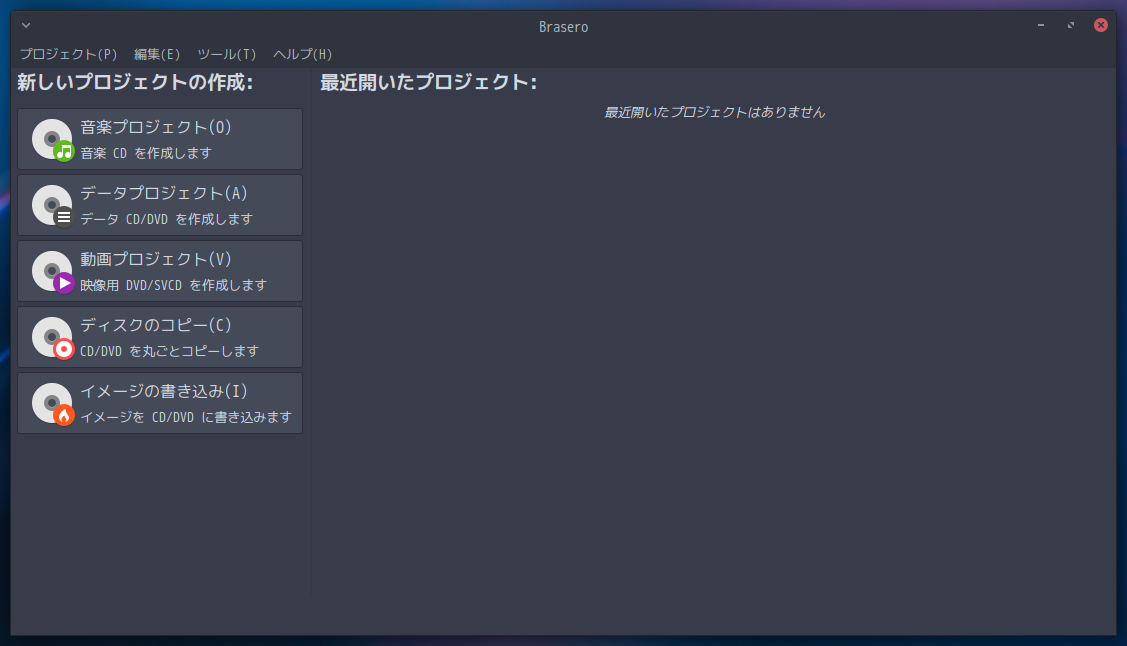Image resolution: width=1127 pixels, height=646 pixels.
Task: Start a new データプロジェクト(A)
Action: point(160,206)
